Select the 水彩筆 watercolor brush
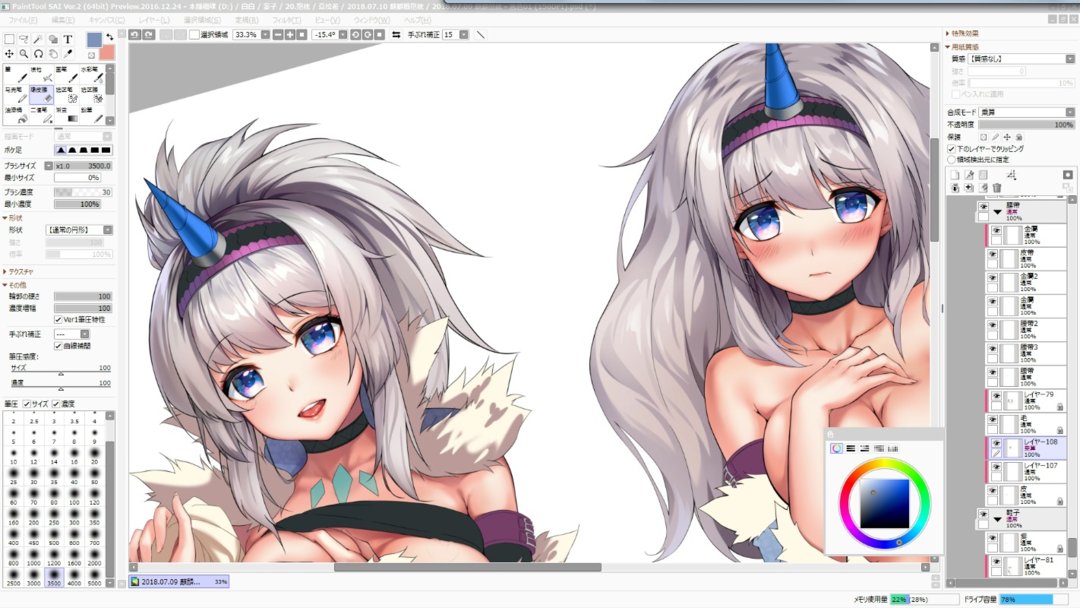 point(92,74)
